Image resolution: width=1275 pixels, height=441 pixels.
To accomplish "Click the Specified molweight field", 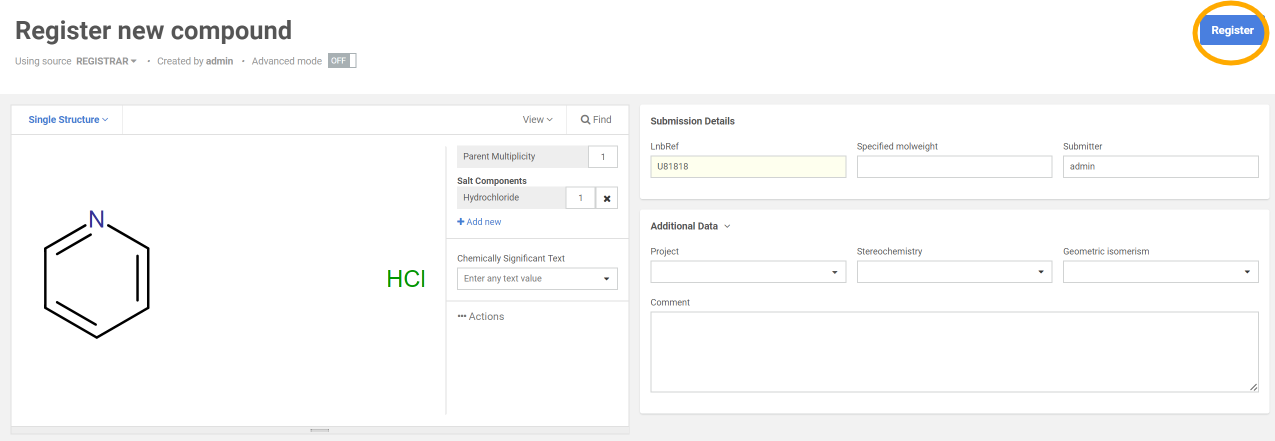I will click(954, 167).
